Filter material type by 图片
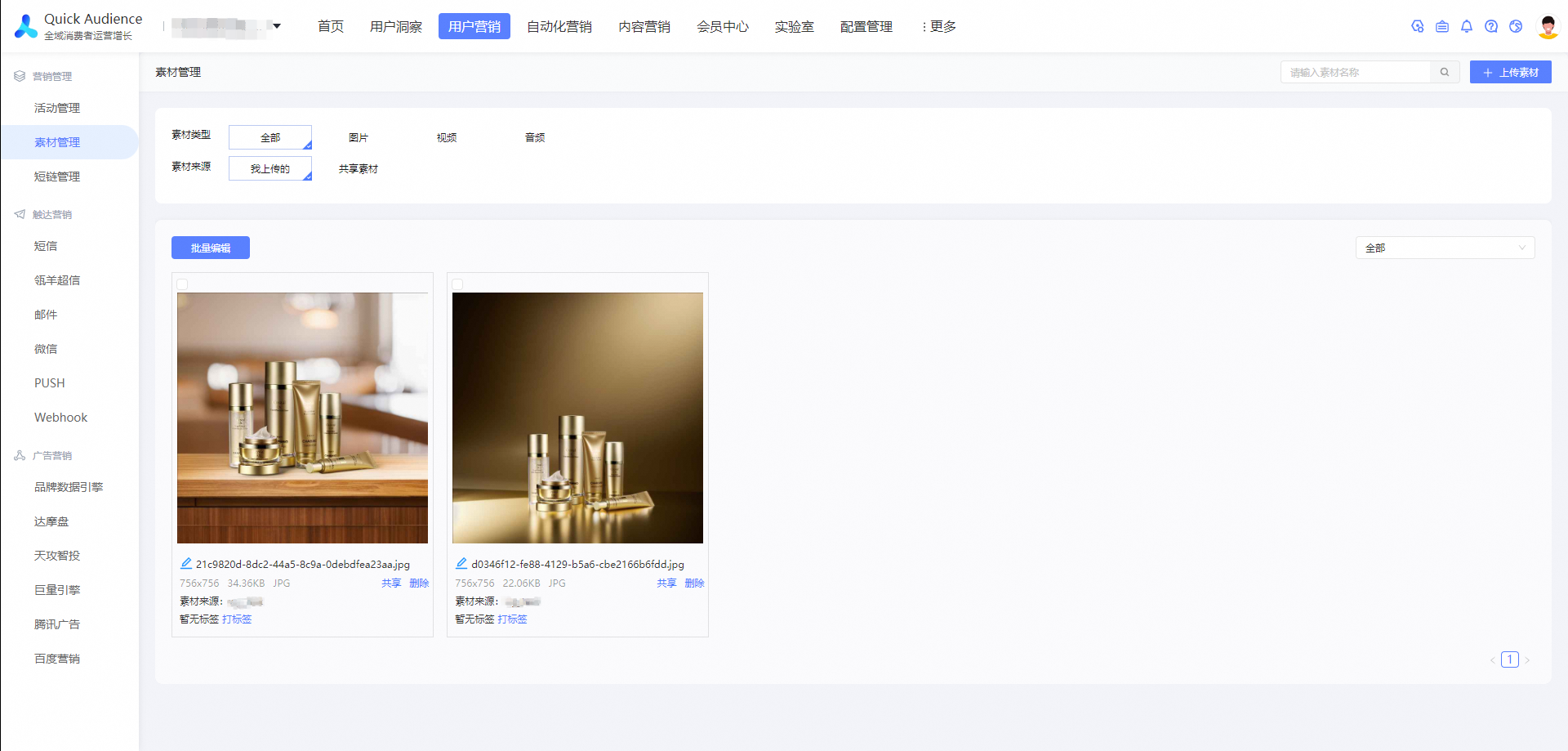 359,137
